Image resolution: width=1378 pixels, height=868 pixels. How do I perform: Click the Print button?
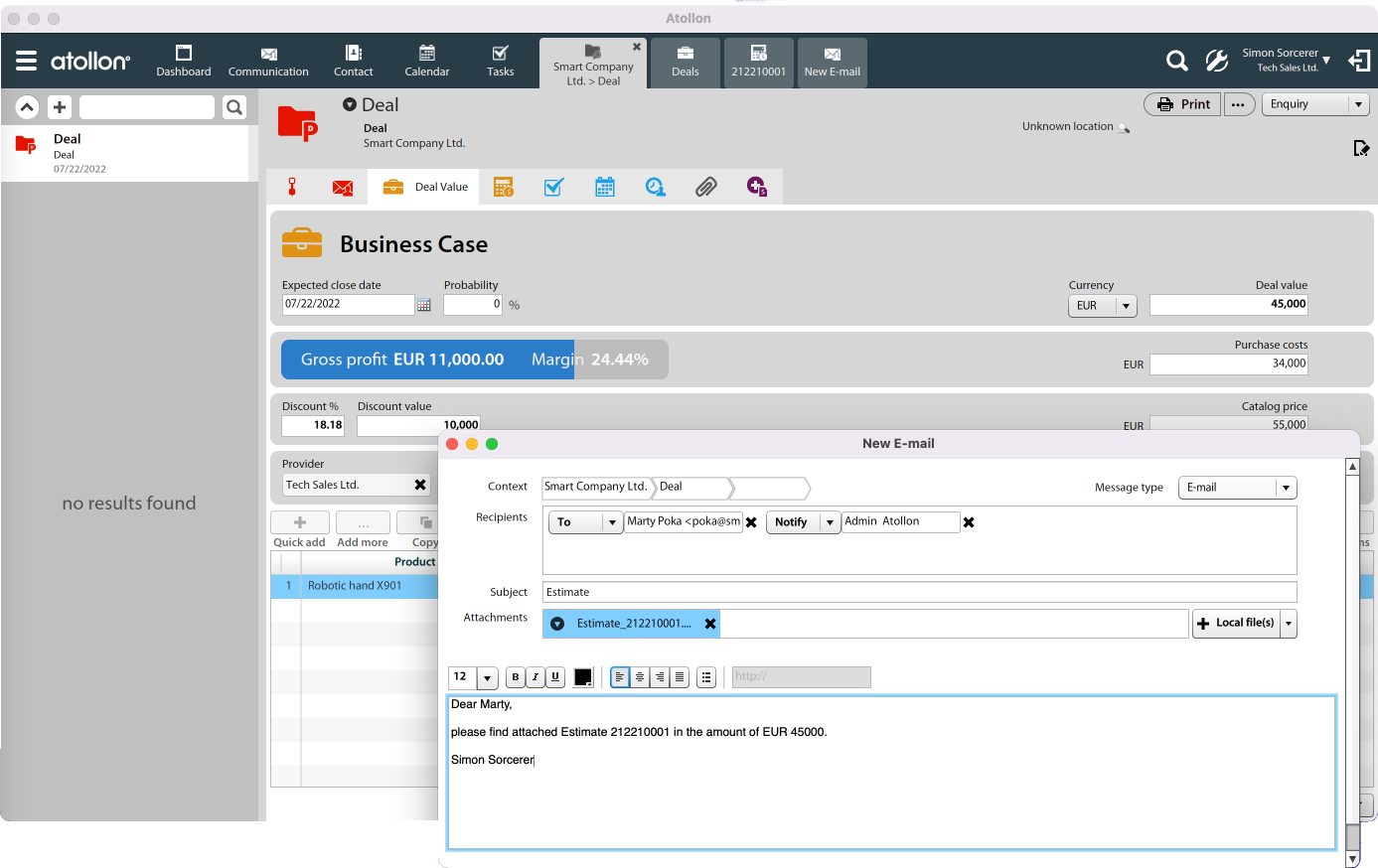click(1183, 104)
